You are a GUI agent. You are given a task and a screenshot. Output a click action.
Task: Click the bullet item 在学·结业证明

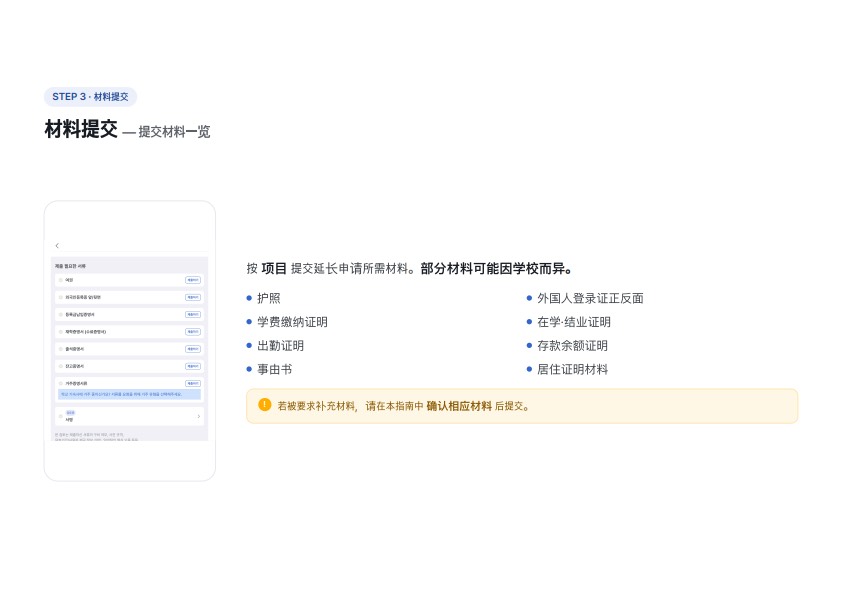[574, 322]
